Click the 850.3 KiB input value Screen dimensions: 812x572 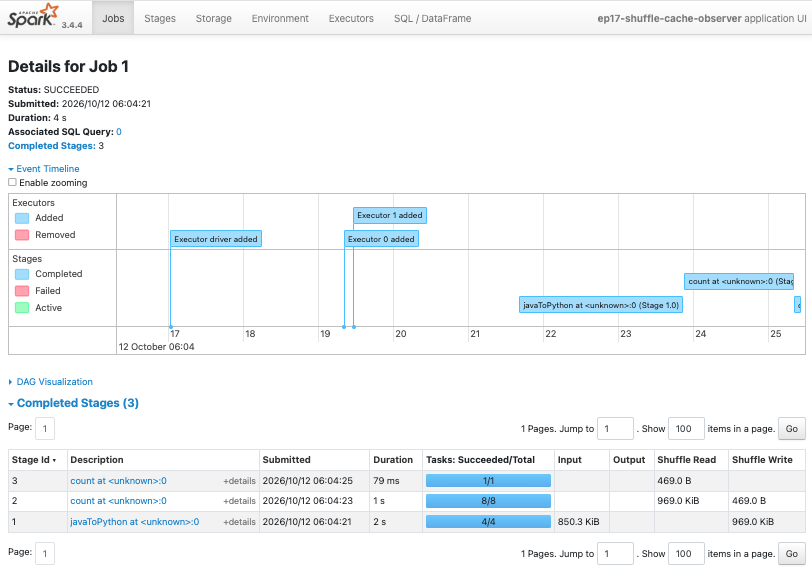pos(578,522)
